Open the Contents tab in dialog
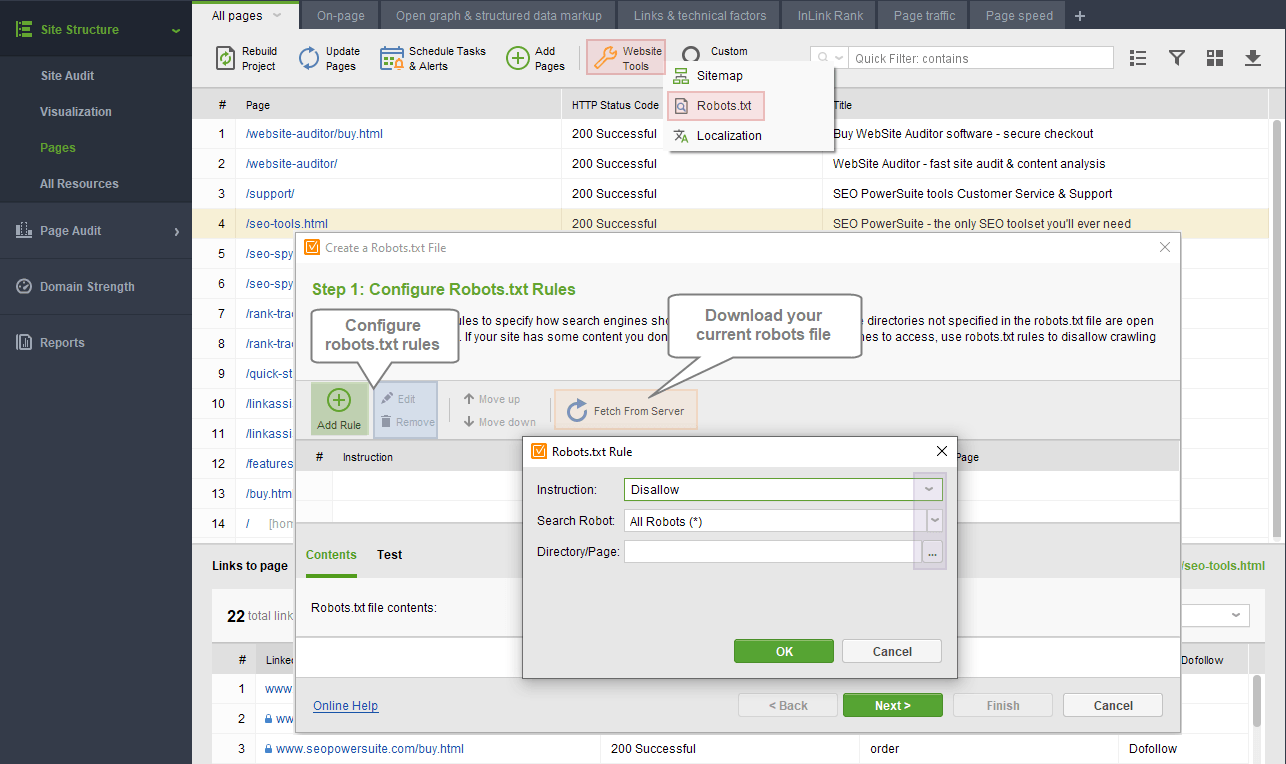The image size is (1286, 764). pyautogui.click(x=331, y=554)
